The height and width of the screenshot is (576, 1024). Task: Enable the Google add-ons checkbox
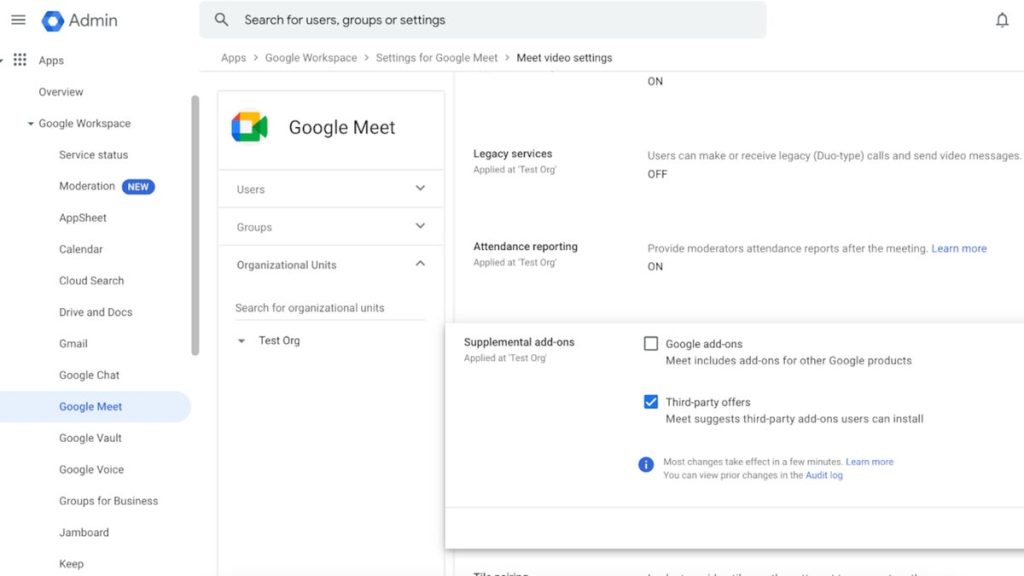tap(651, 344)
